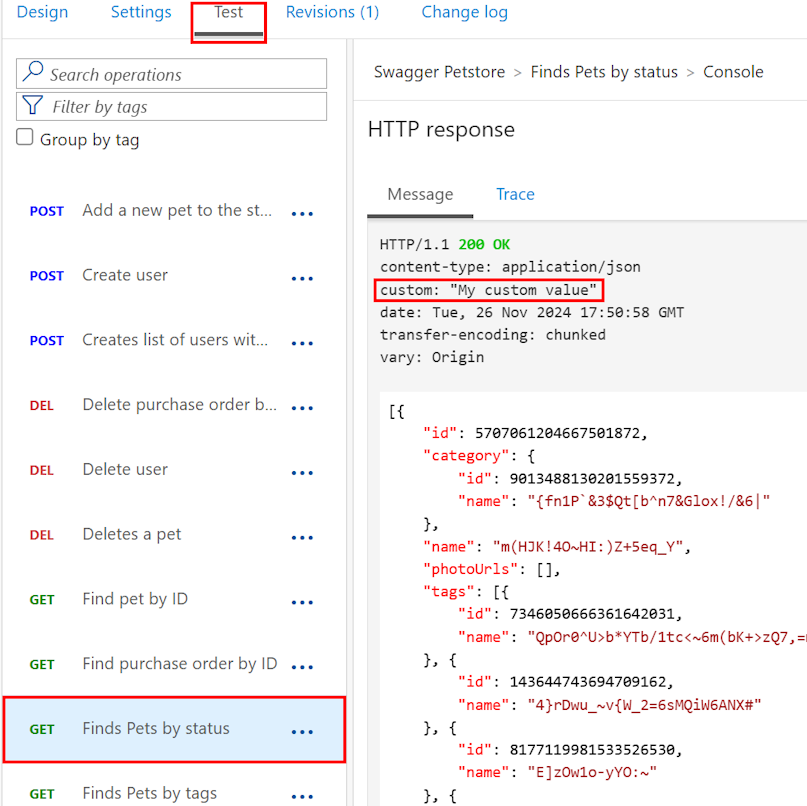Open the Change log tab
Image resolution: width=807 pixels, height=806 pixels.
point(464,13)
